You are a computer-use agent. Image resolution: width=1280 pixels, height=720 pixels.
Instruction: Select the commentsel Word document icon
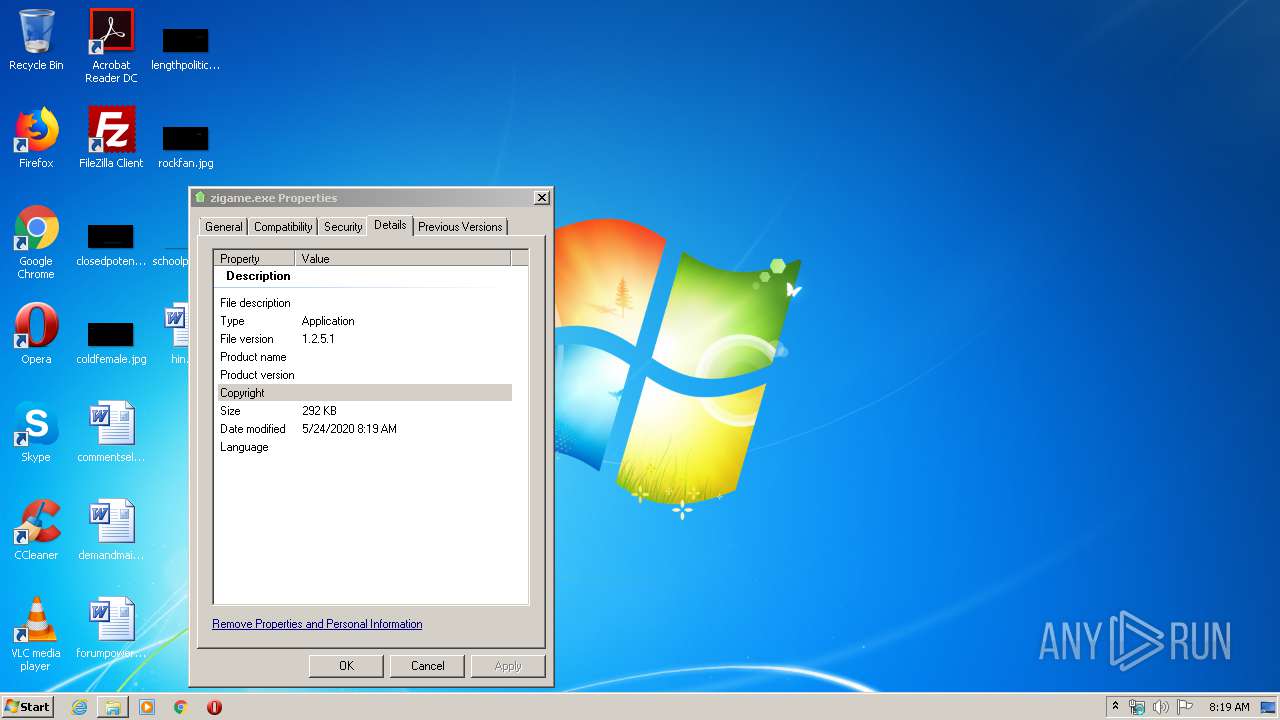111,432
